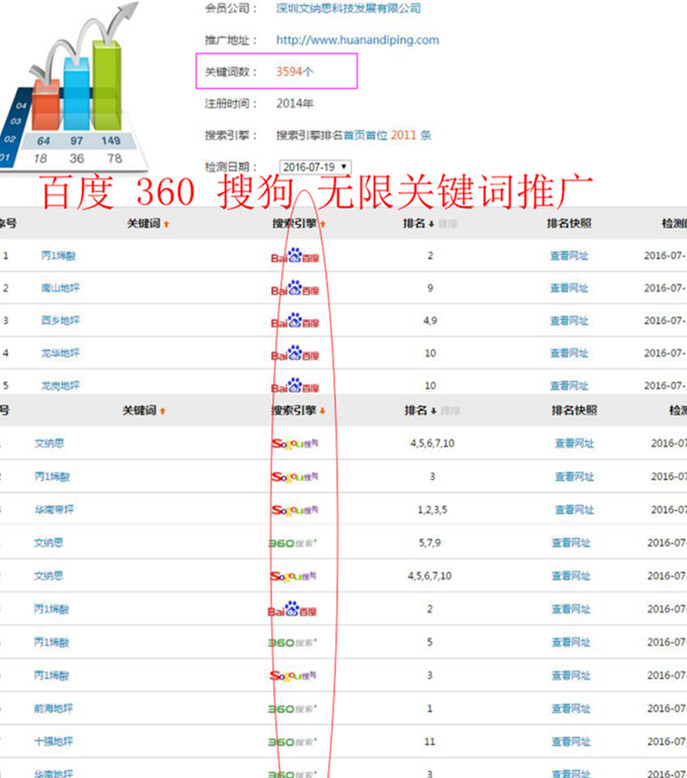Open keyword link 西乡地坪

60,321
